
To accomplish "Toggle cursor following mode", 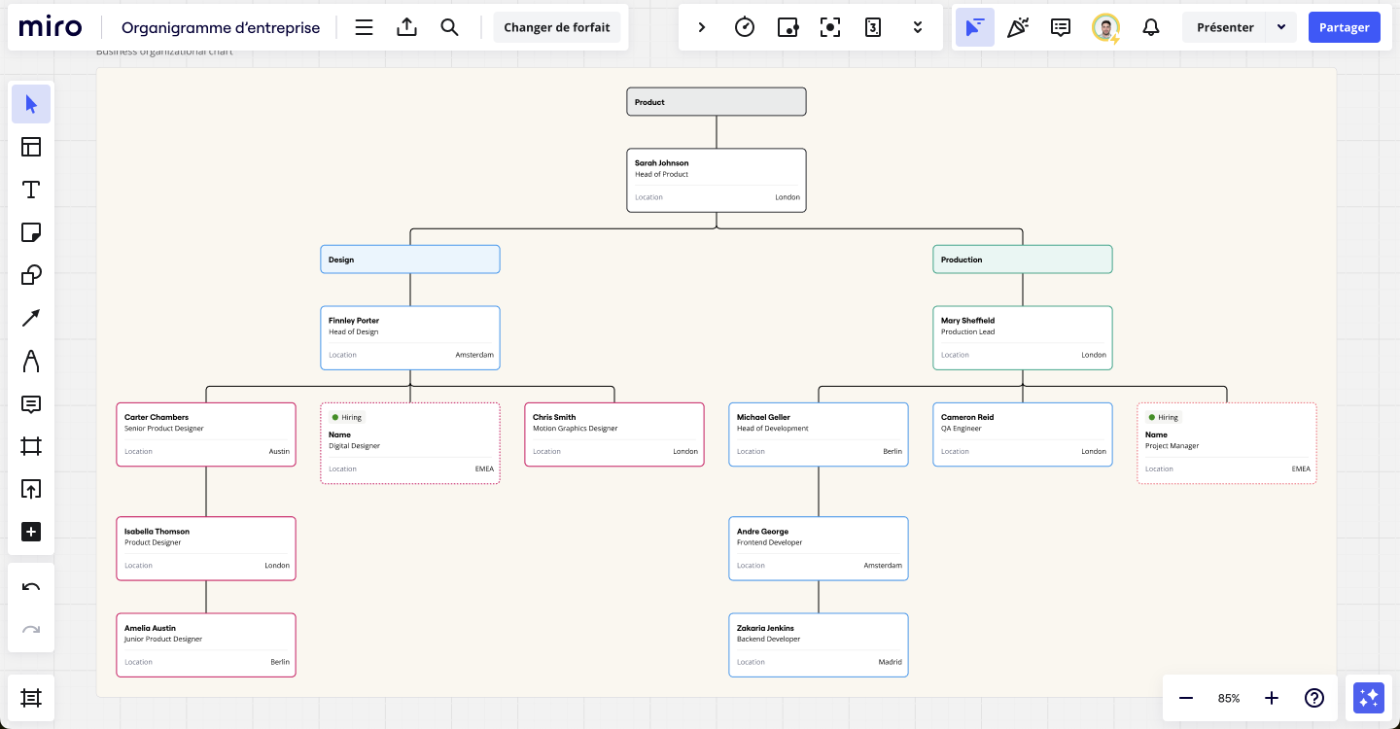I will click(975, 27).
